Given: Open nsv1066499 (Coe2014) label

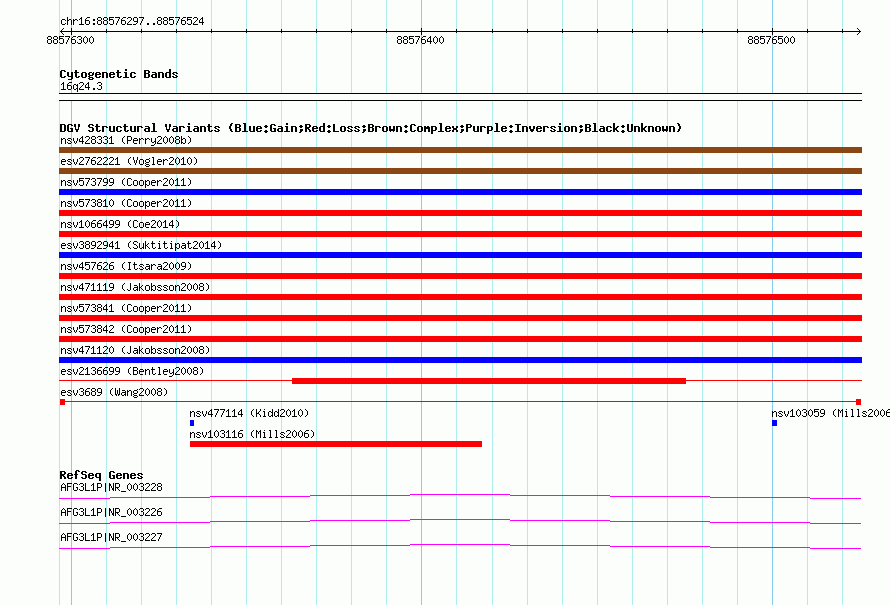Looking at the screenshot, I should tap(120, 224).
